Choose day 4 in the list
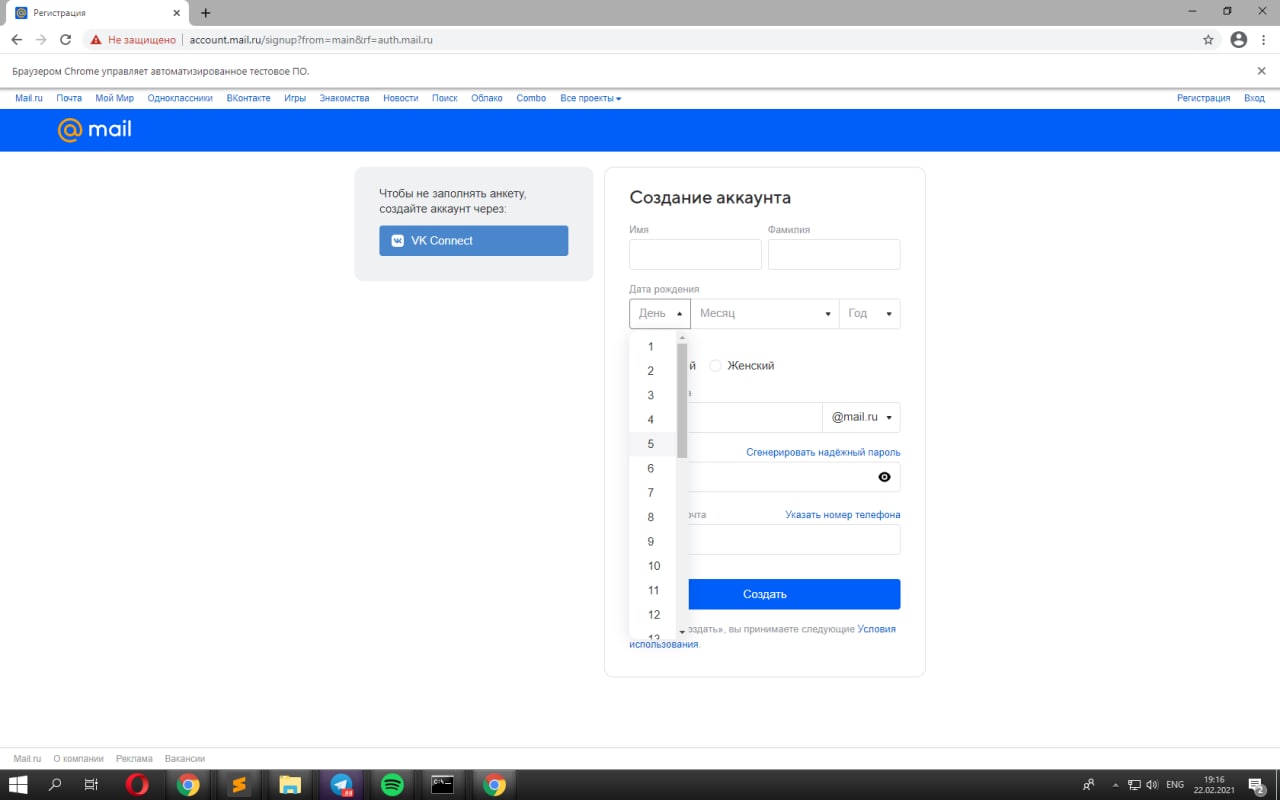This screenshot has width=1280, height=800. point(653,420)
